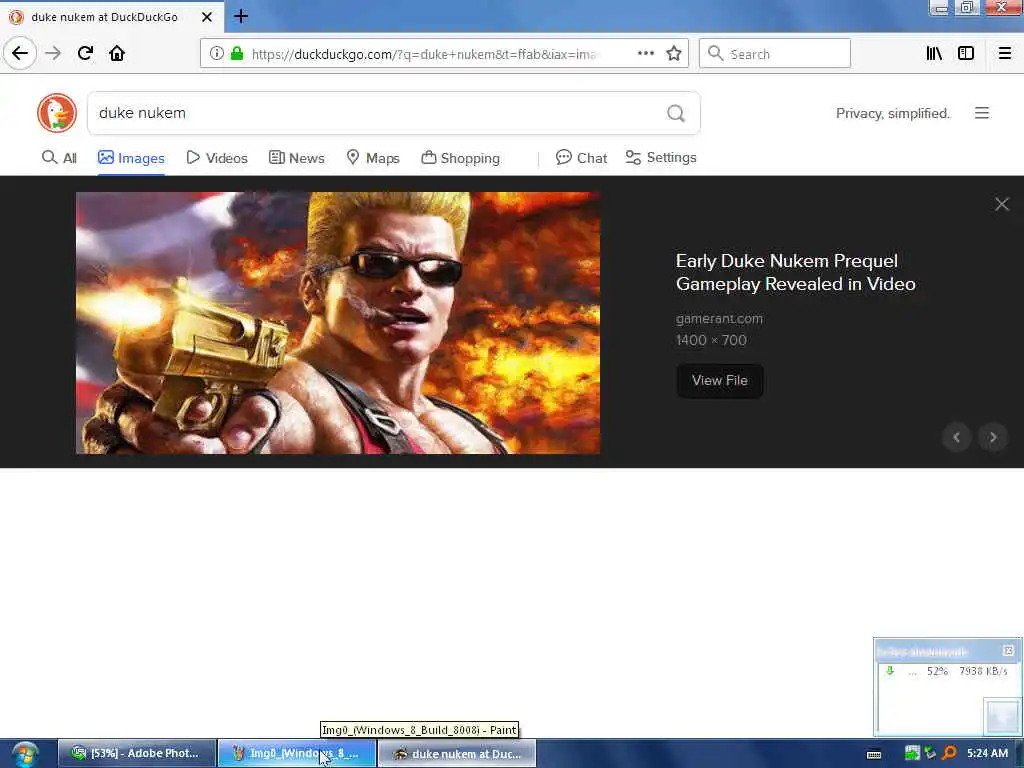Screen dimensions: 1024x768
Task: Click the browser forward arrow
Action: click(x=53, y=53)
